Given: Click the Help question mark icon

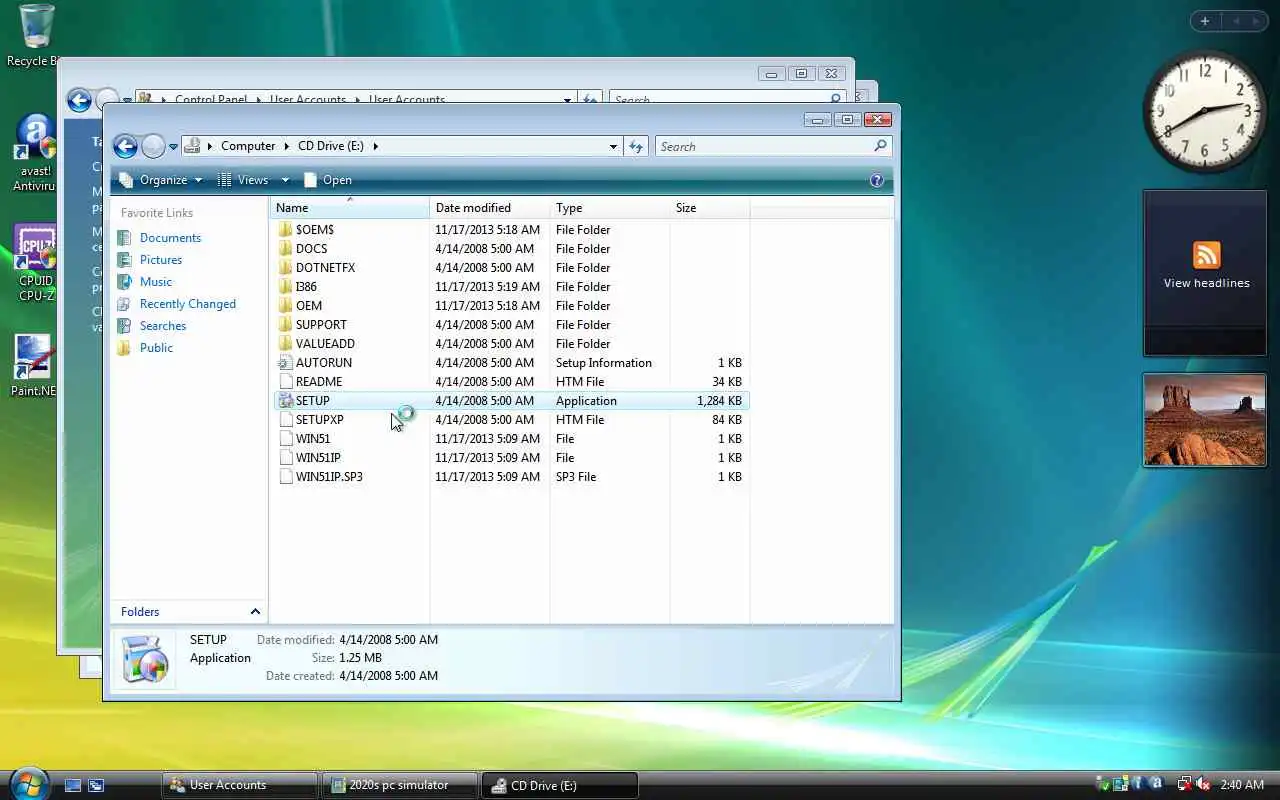Looking at the screenshot, I should [877, 180].
